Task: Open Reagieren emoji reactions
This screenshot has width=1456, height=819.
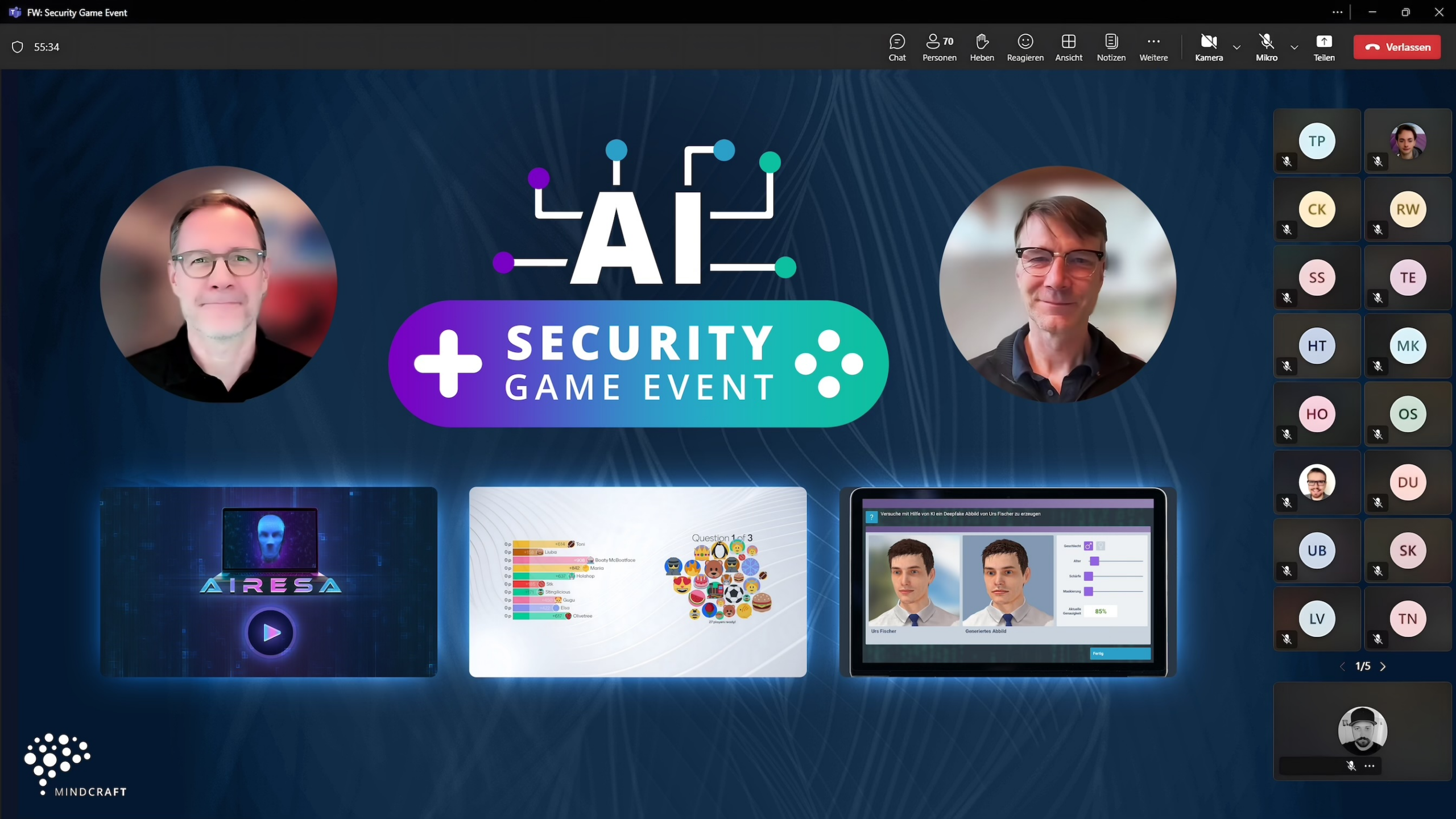Action: (1025, 46)
